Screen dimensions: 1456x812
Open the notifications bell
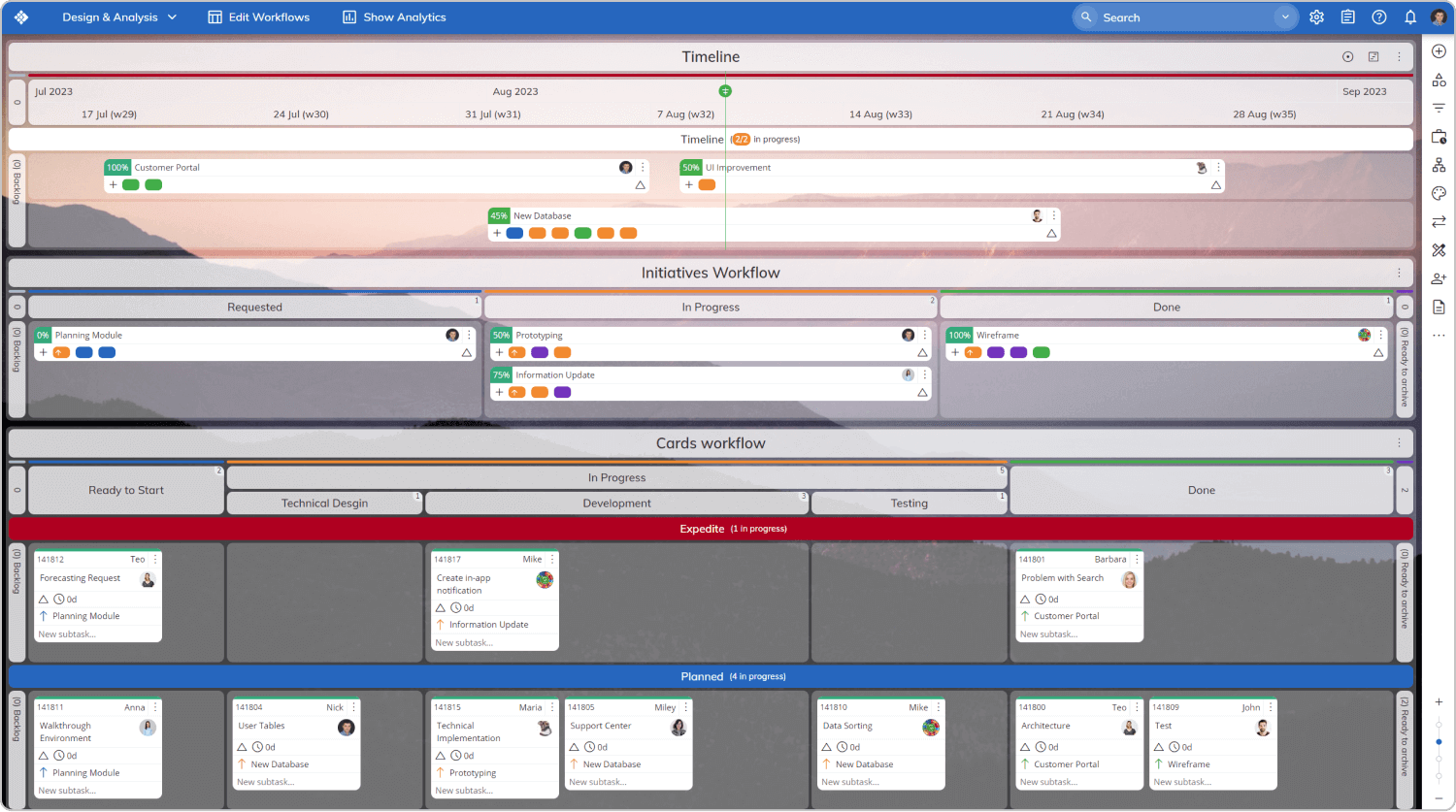(1409, 17)
